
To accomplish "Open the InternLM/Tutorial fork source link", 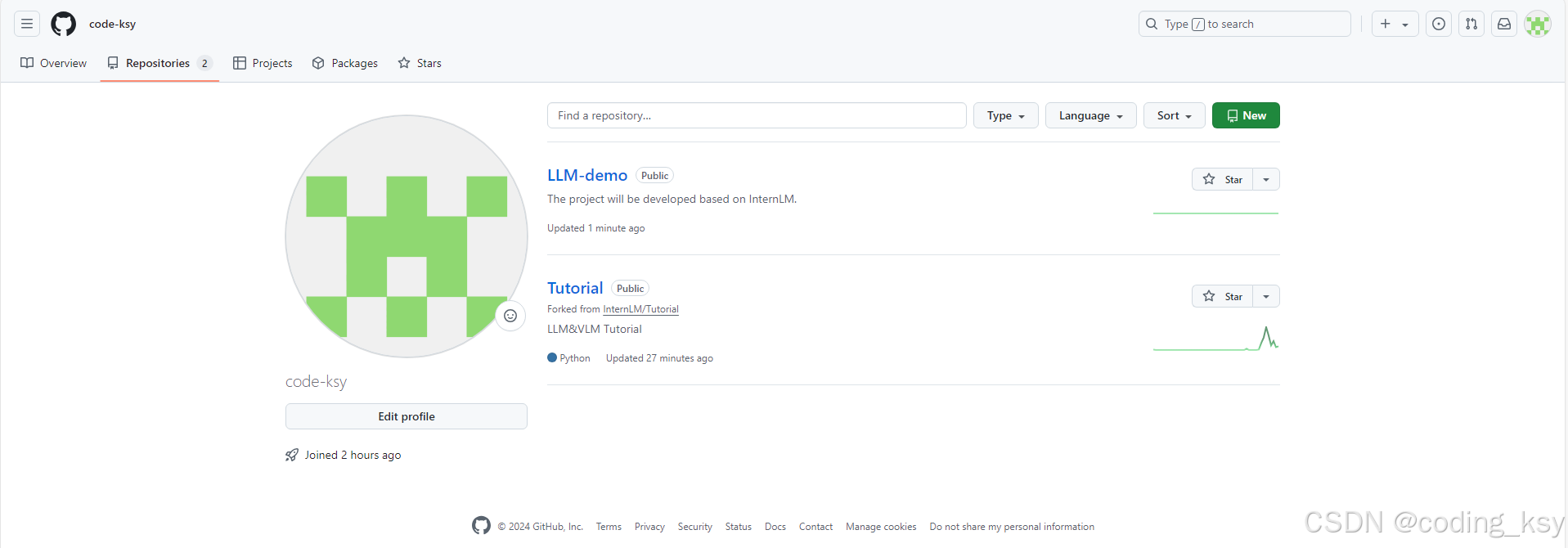I will point(640,309).
